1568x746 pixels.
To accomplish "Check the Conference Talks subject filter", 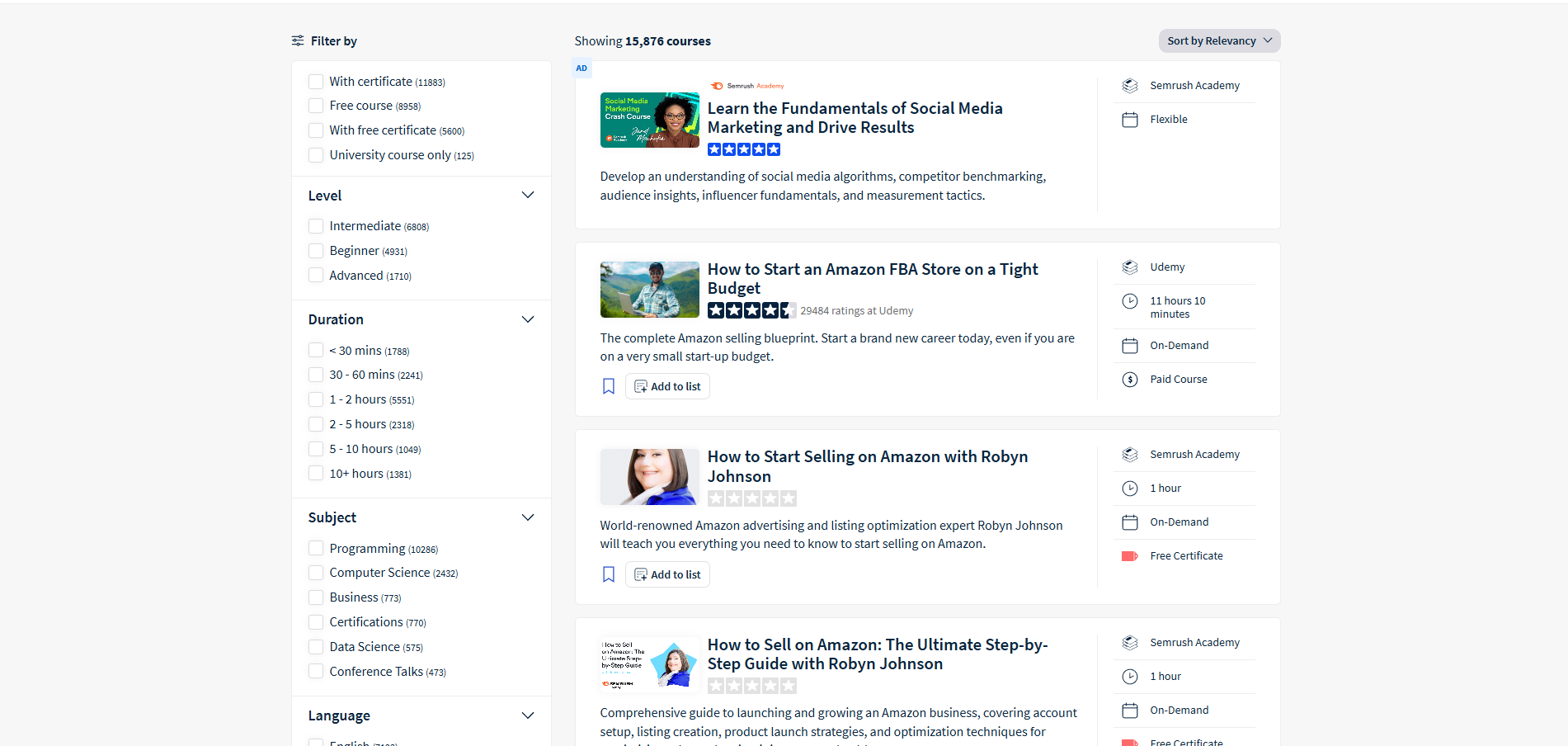I will pos(316,672).
